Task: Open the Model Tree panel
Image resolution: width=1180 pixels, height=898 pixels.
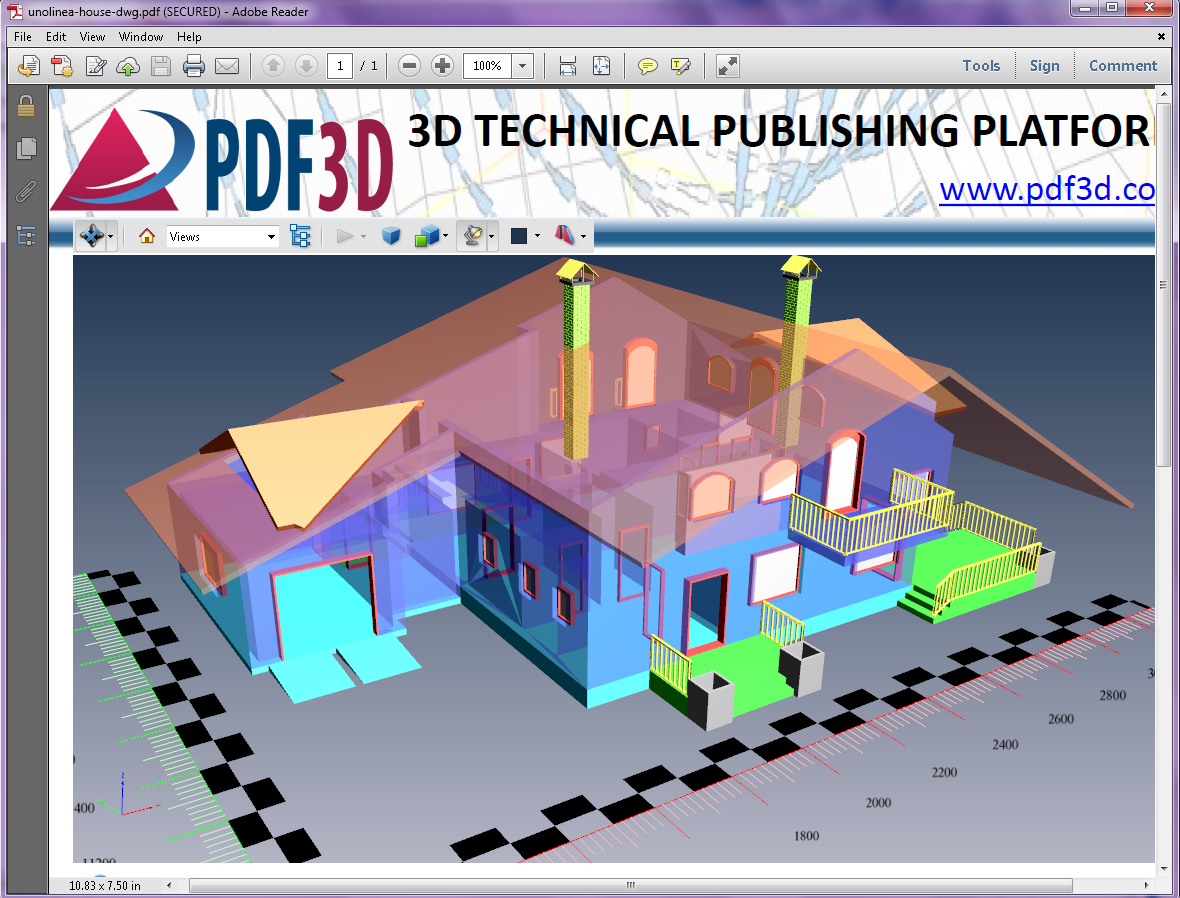Action: (301, 236)
